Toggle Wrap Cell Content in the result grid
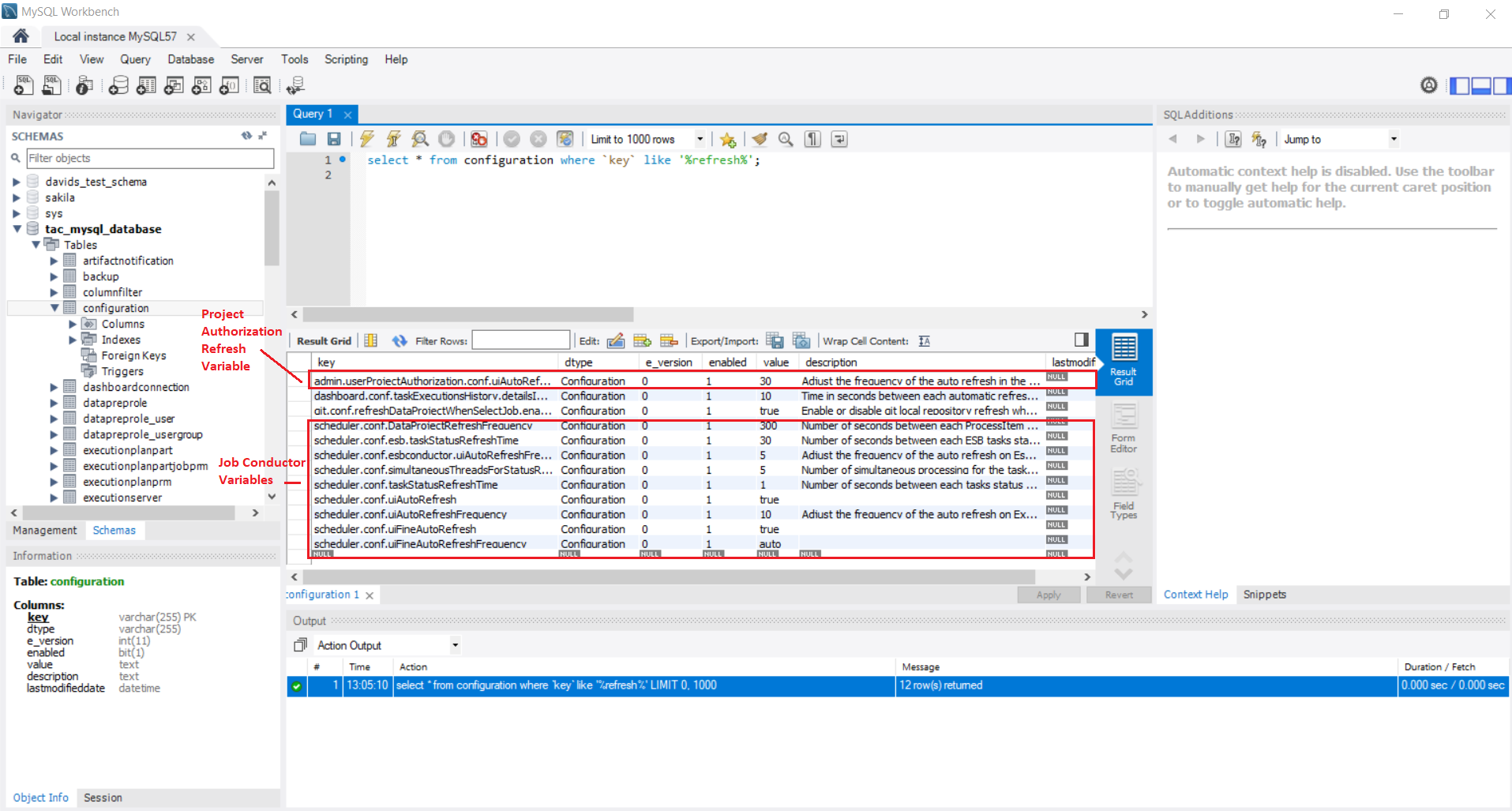 [x=924, y=340]
